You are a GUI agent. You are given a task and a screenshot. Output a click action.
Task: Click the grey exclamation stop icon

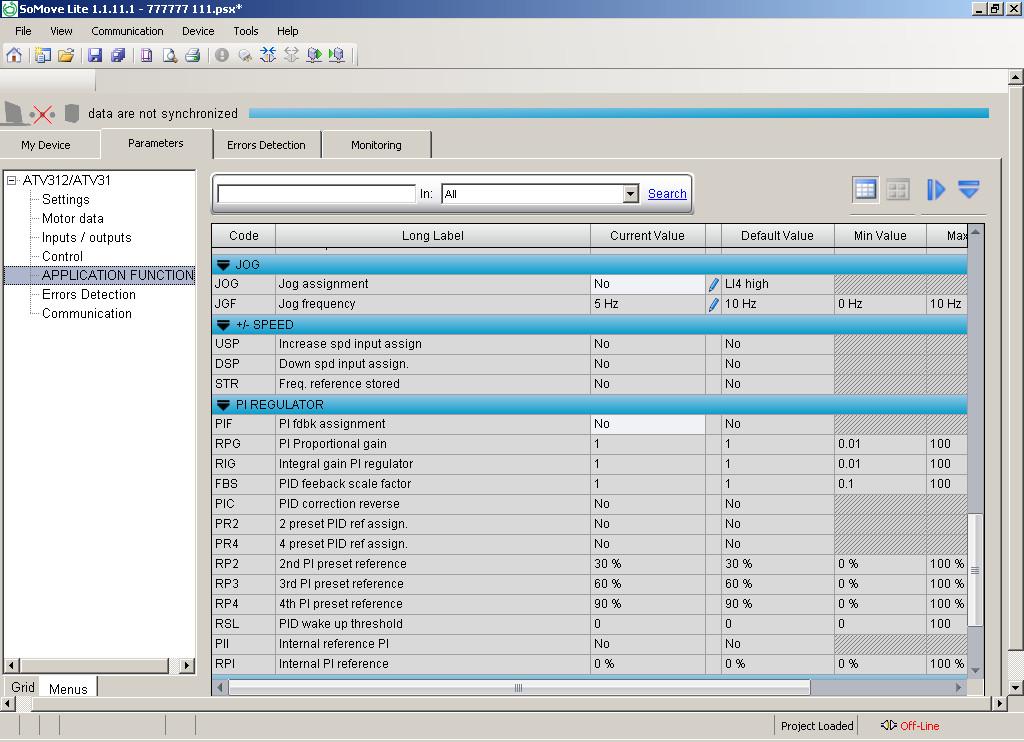point(222,56)
